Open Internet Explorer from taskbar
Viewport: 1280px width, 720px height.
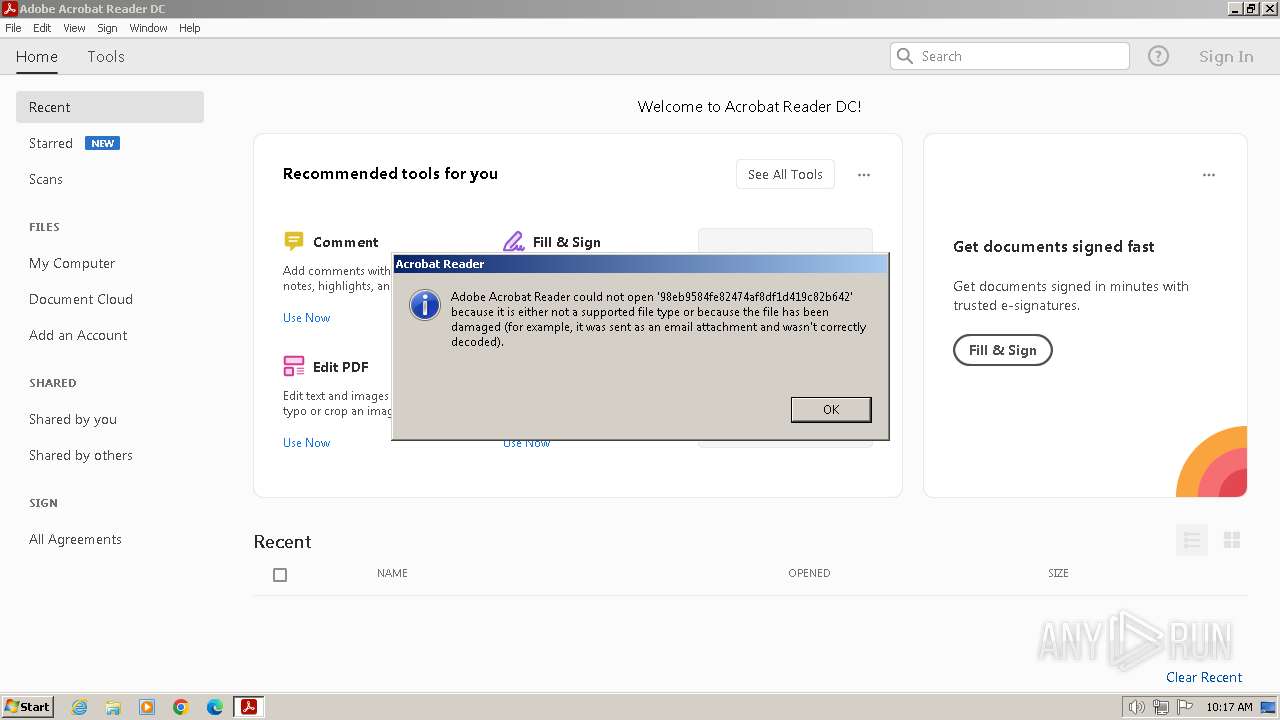pyautogui.click(x=79, y=707)
